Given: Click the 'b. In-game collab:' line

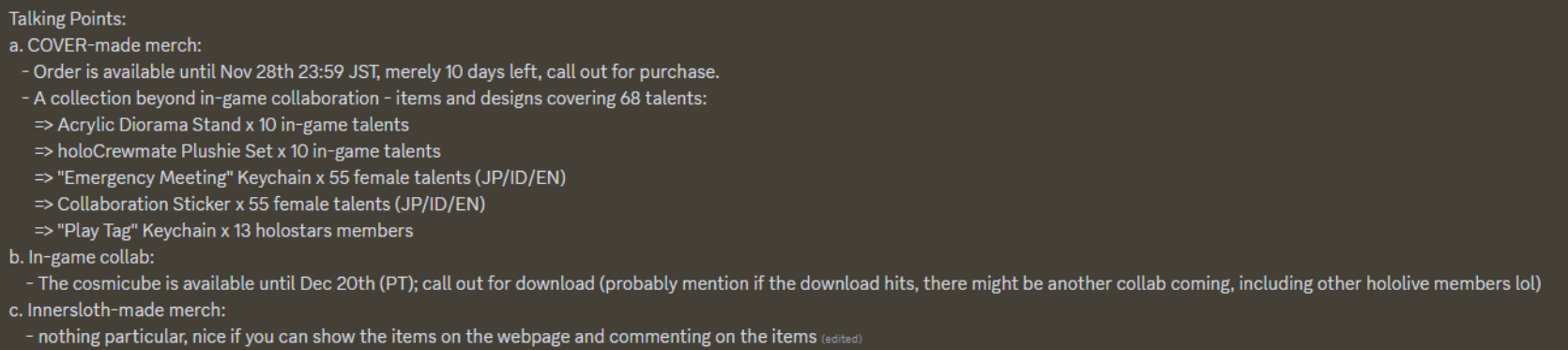Looking at the screenshot, I should click(82, 256).
